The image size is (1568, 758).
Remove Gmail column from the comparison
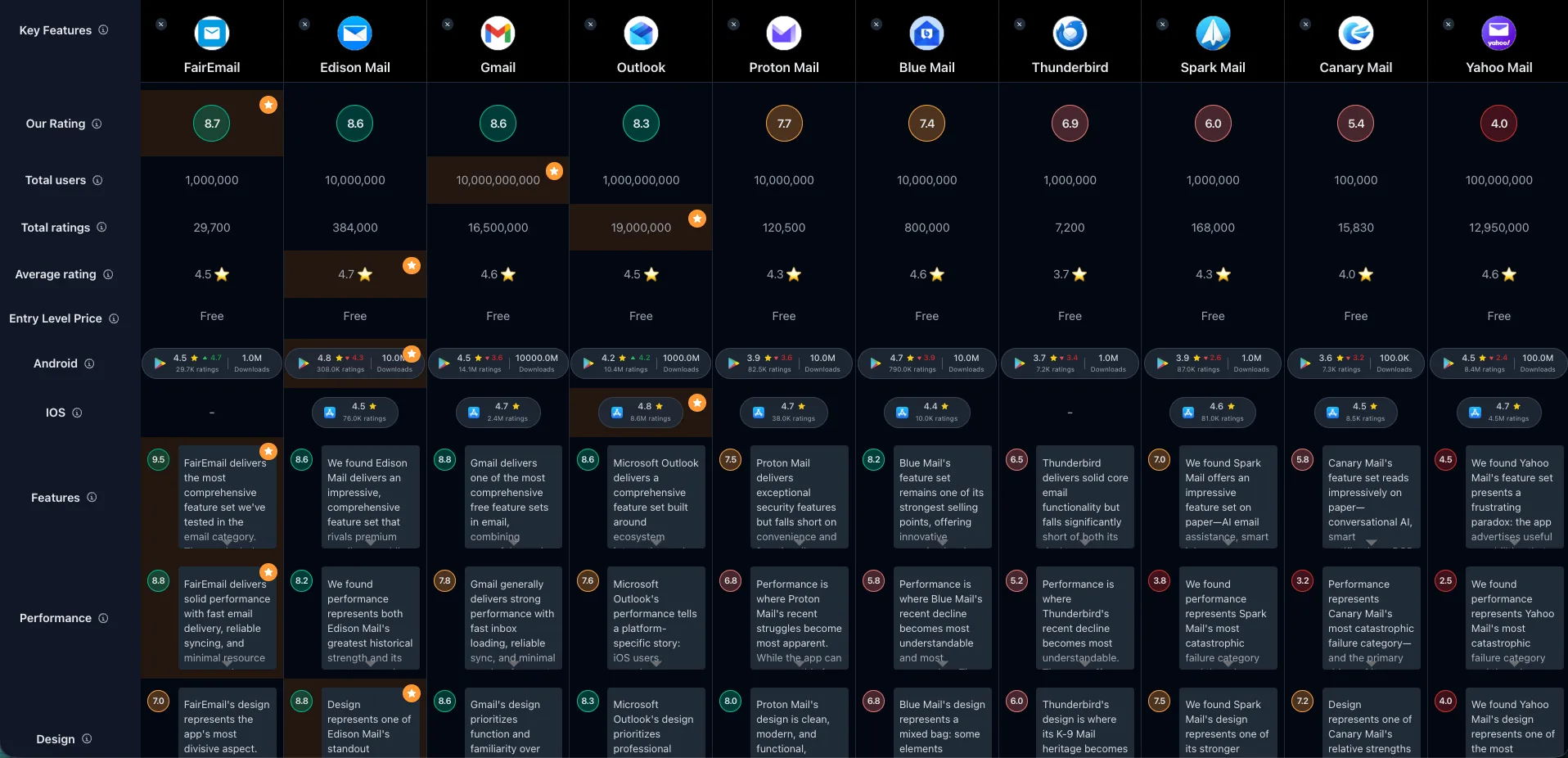point(448,25)
